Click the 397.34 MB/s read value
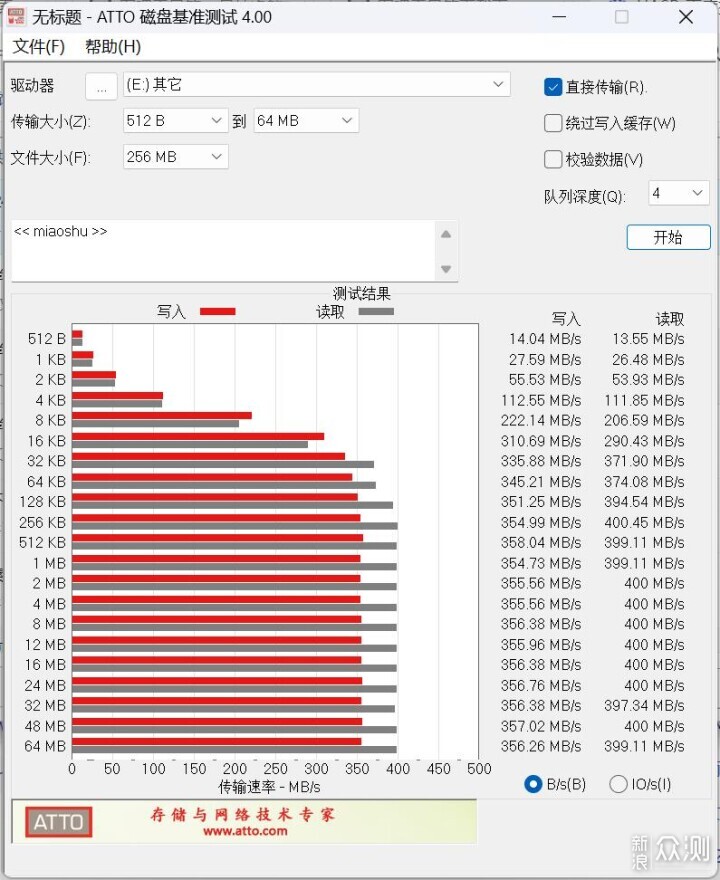 pos(644,705)
